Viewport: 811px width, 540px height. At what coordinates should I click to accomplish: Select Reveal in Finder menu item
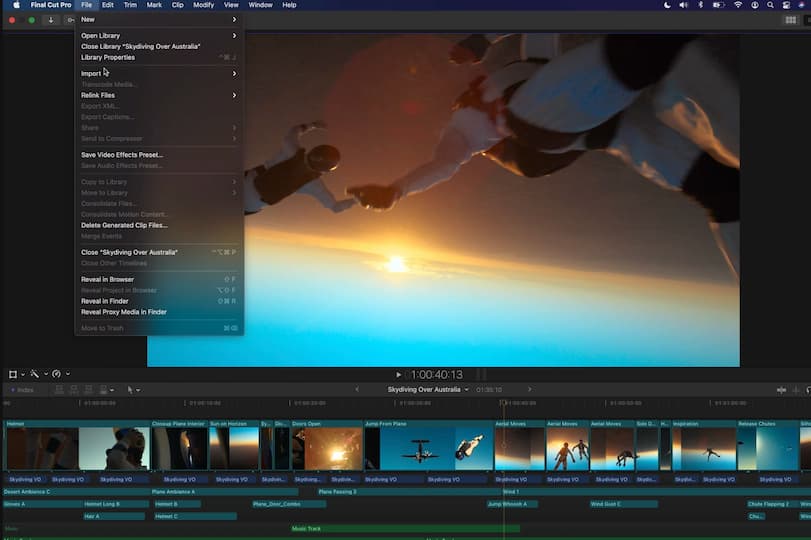click(105, 301)
